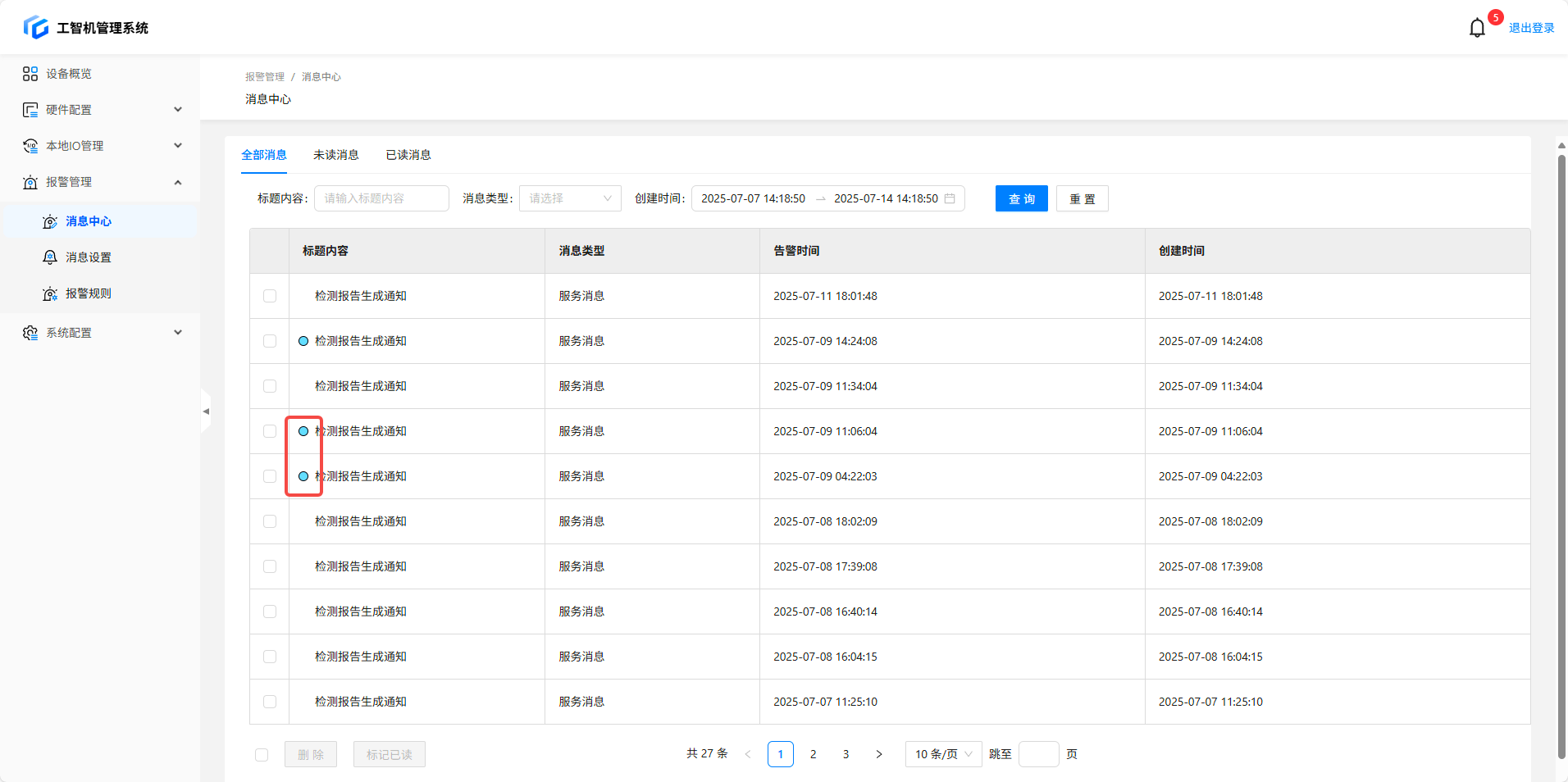Select the row checkbox for 2025-07-09 14:24:08

coord(270,341)
